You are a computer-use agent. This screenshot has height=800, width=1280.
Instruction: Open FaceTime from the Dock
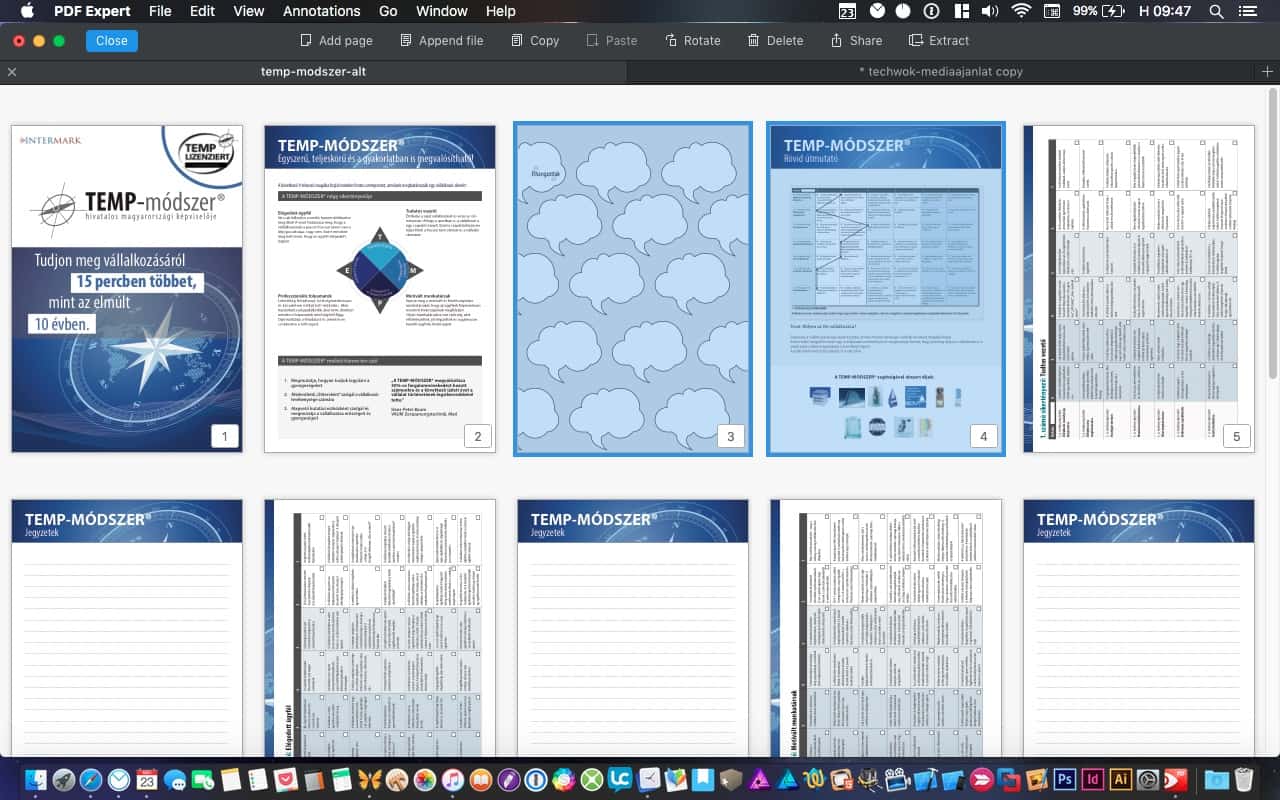(203, 779)
